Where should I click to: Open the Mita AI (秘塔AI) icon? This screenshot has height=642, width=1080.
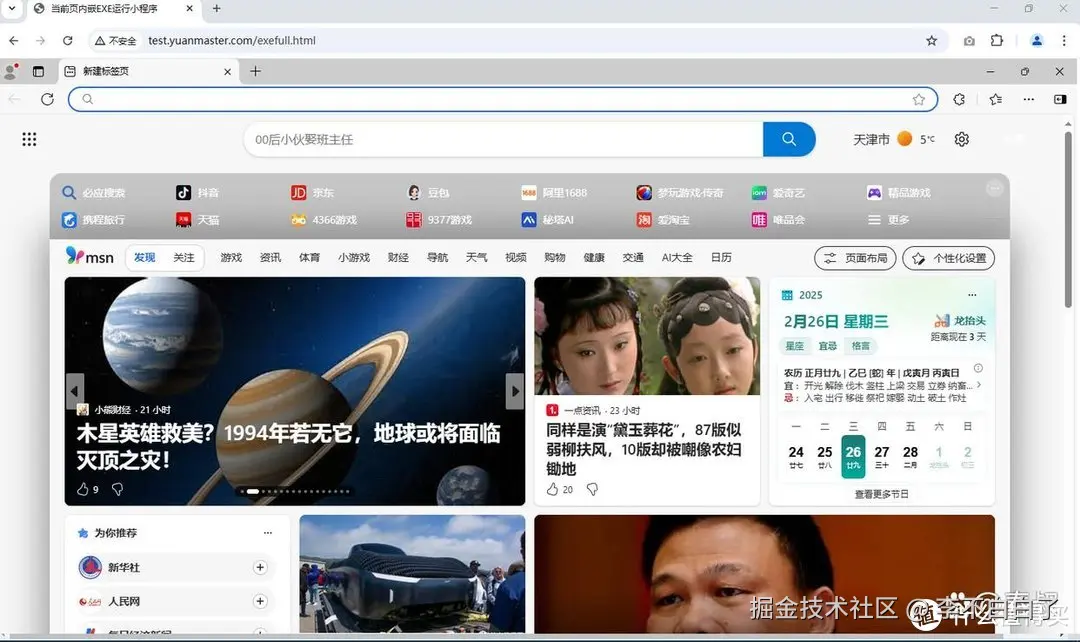[529, 219]
